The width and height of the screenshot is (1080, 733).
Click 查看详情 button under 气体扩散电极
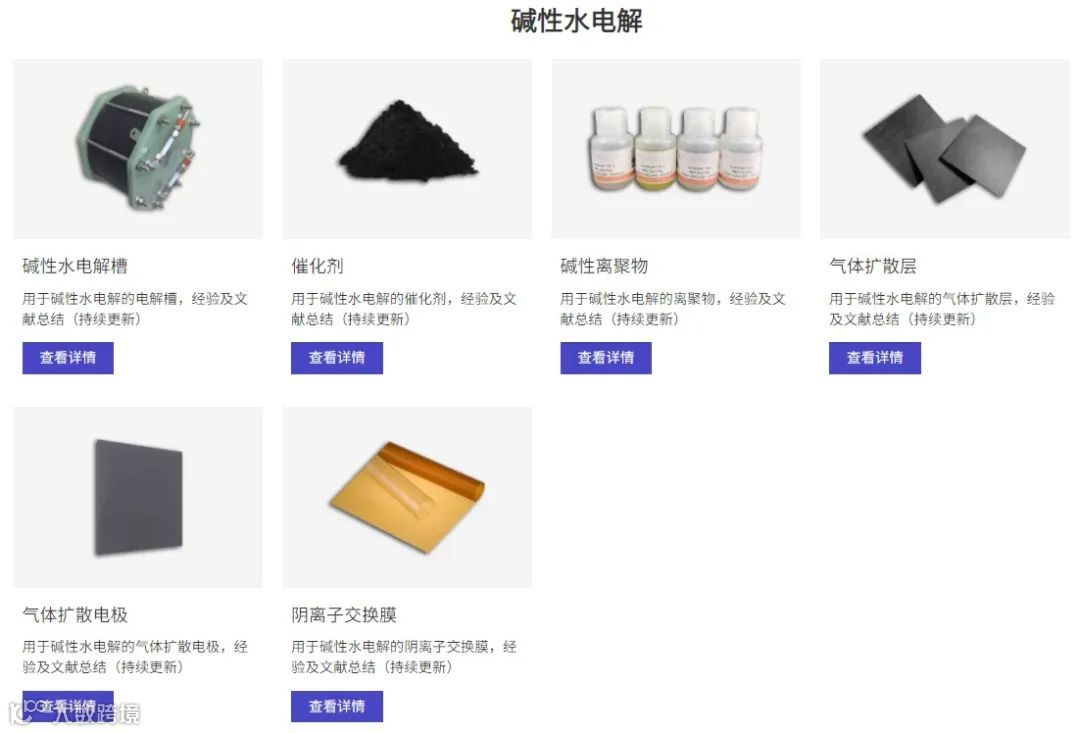click(x=68, y=706)
